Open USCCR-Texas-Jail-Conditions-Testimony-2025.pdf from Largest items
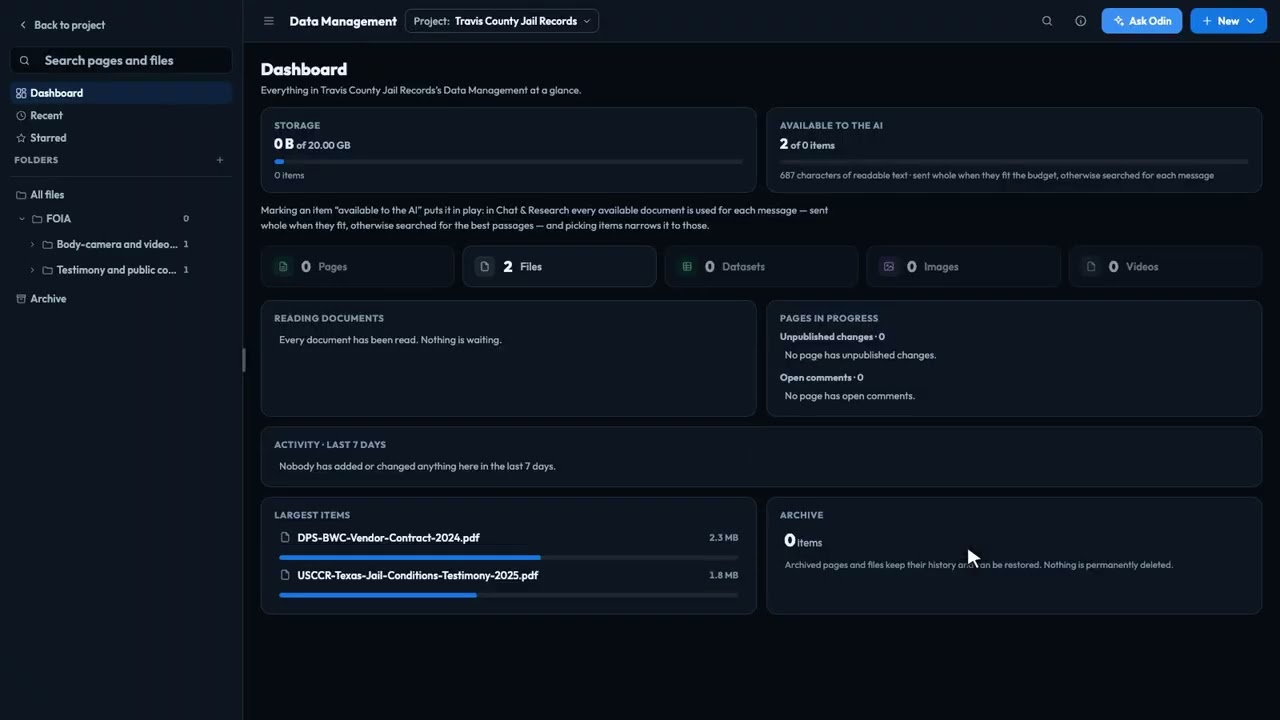The width and height of the screenshot is (1280, 720). pyautogui.click(x=418, y=575)
